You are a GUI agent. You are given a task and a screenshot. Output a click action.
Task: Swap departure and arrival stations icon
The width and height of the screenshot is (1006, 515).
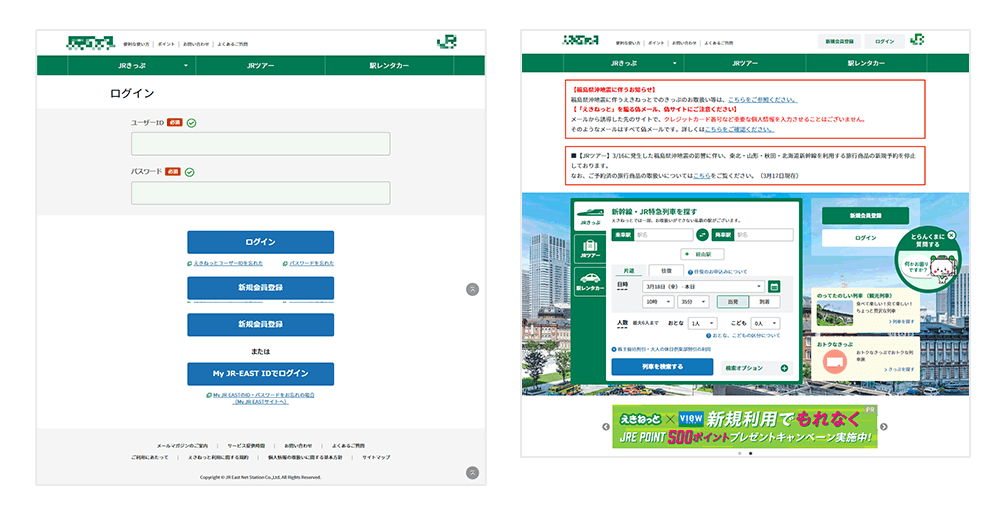(703, 235)
